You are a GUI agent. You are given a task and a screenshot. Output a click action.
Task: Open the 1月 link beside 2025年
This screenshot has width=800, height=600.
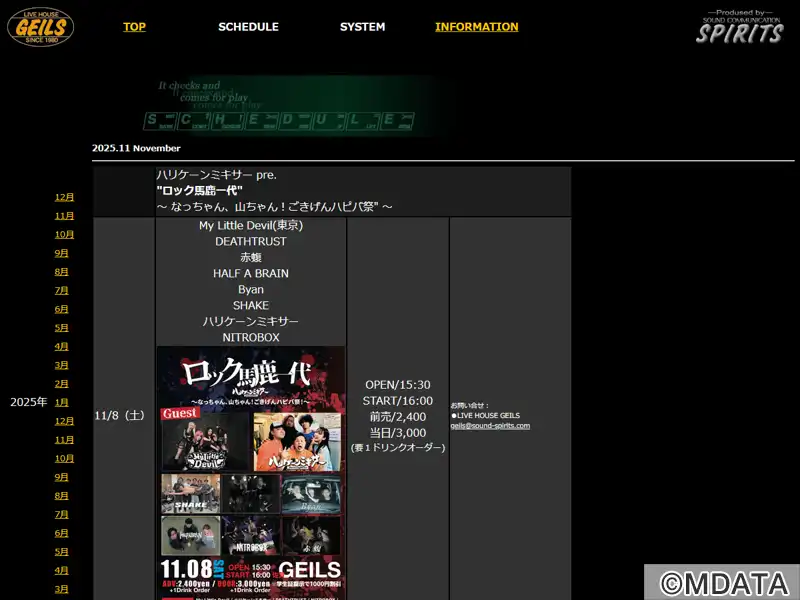click(x=62, y=402)
